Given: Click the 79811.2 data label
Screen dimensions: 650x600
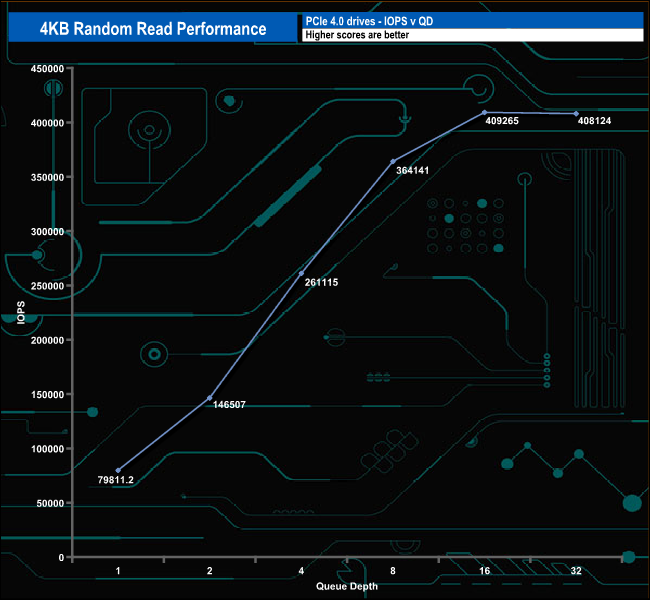Looking at the screenshot, I should point(117,482).
